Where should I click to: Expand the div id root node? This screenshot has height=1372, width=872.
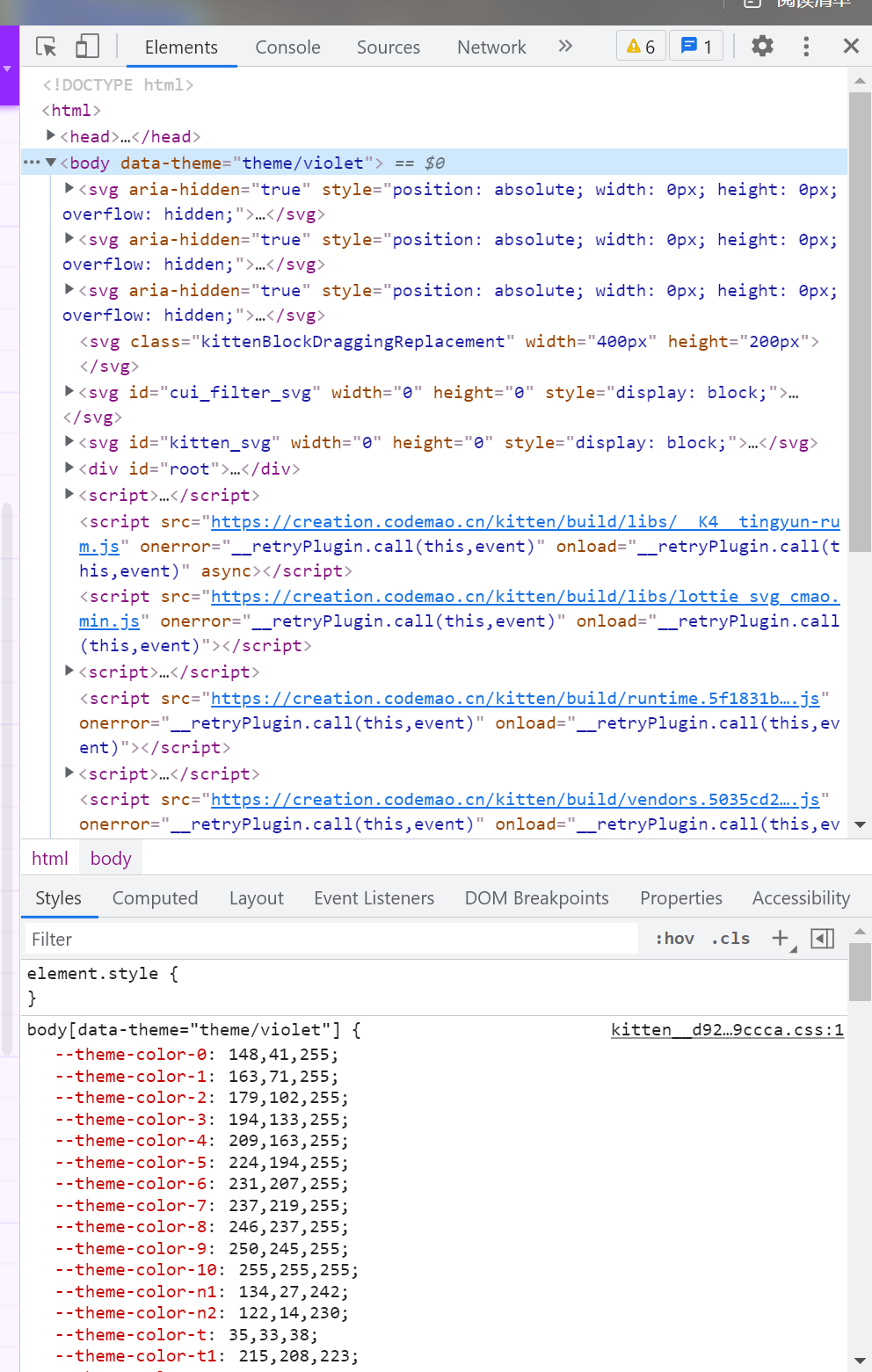point(69,468)
